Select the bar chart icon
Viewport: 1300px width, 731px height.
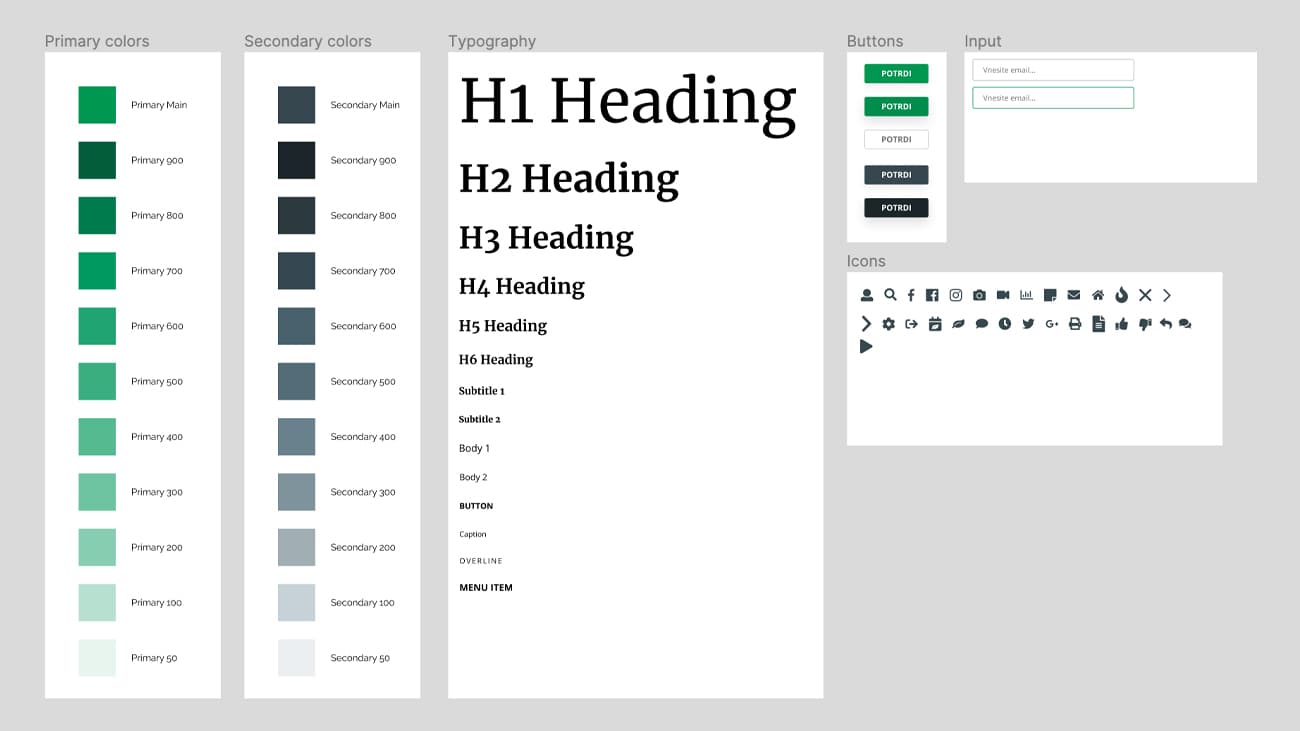(x=1026, y=295)
